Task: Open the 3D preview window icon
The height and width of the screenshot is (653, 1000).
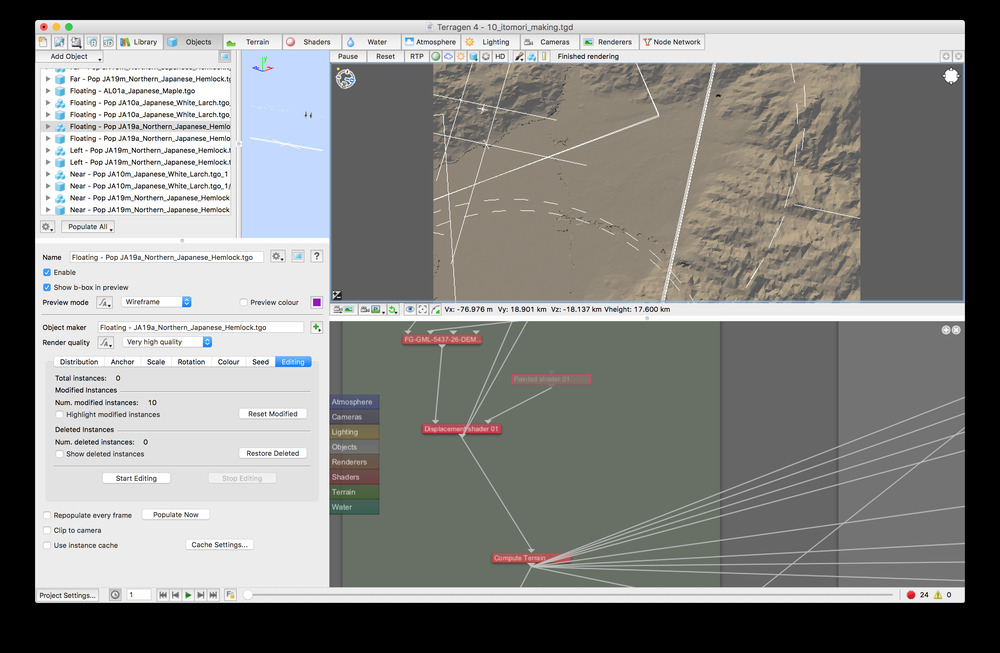Action: click(x=108, y=42)
